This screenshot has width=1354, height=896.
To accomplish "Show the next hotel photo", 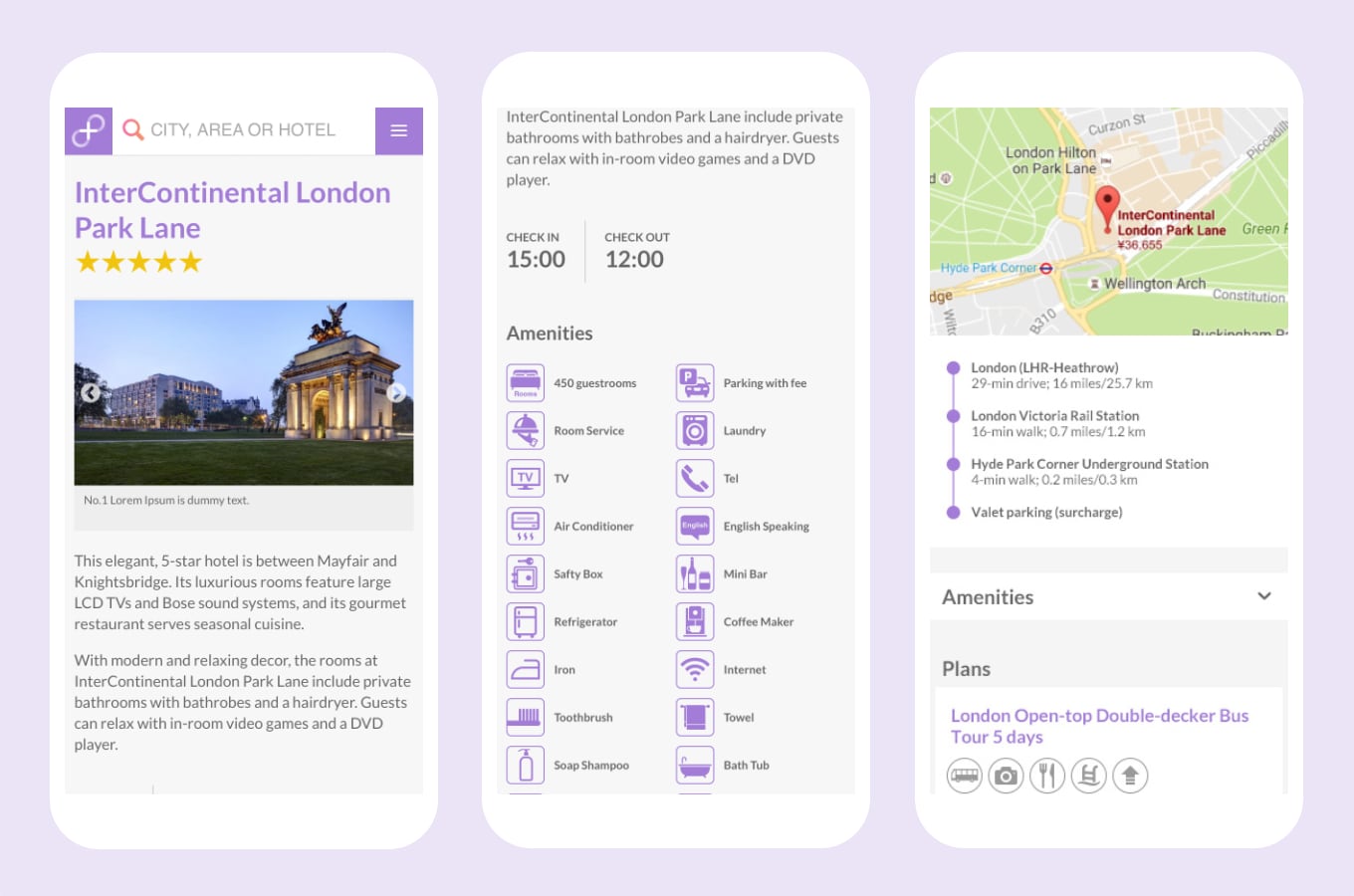I will point(396,392).
